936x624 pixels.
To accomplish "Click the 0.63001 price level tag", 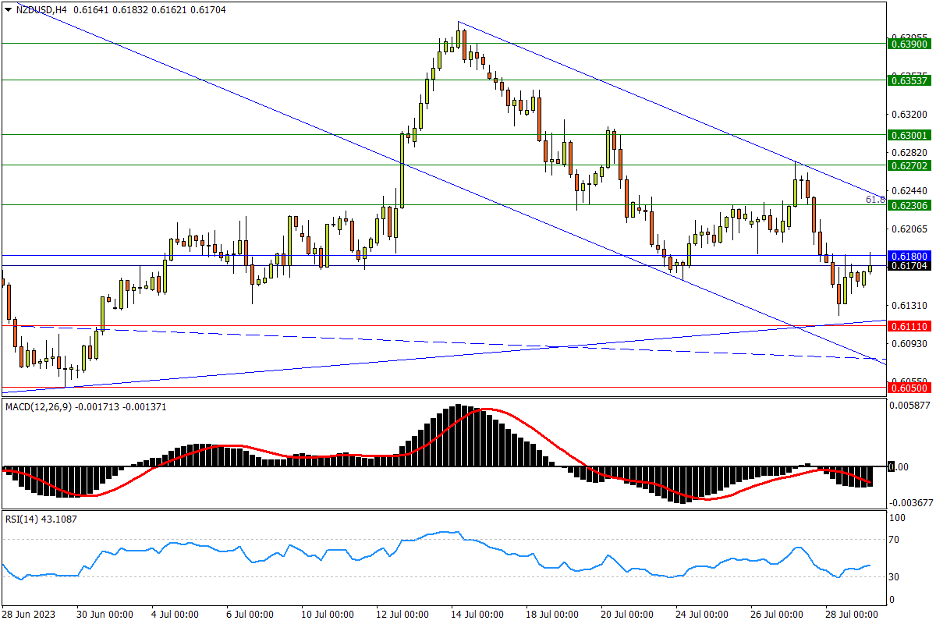I will click(x=909, y=135).
